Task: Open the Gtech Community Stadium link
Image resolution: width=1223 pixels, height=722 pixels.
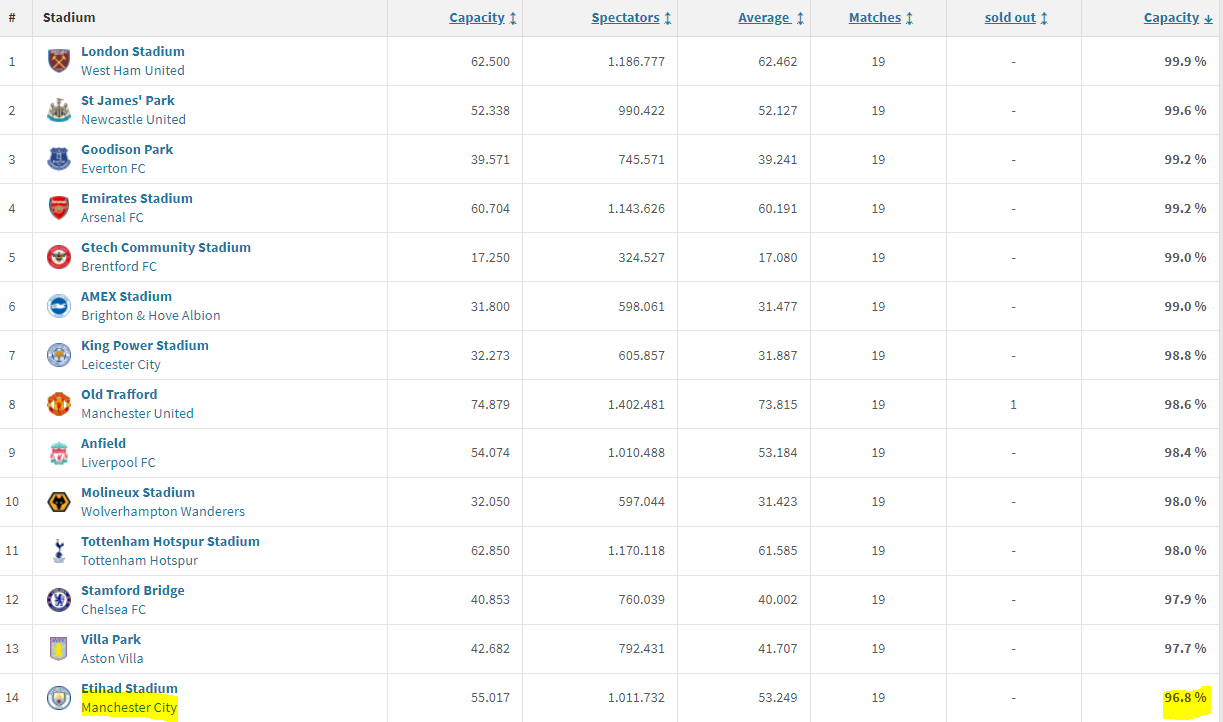Action: (x=166, y=247)
